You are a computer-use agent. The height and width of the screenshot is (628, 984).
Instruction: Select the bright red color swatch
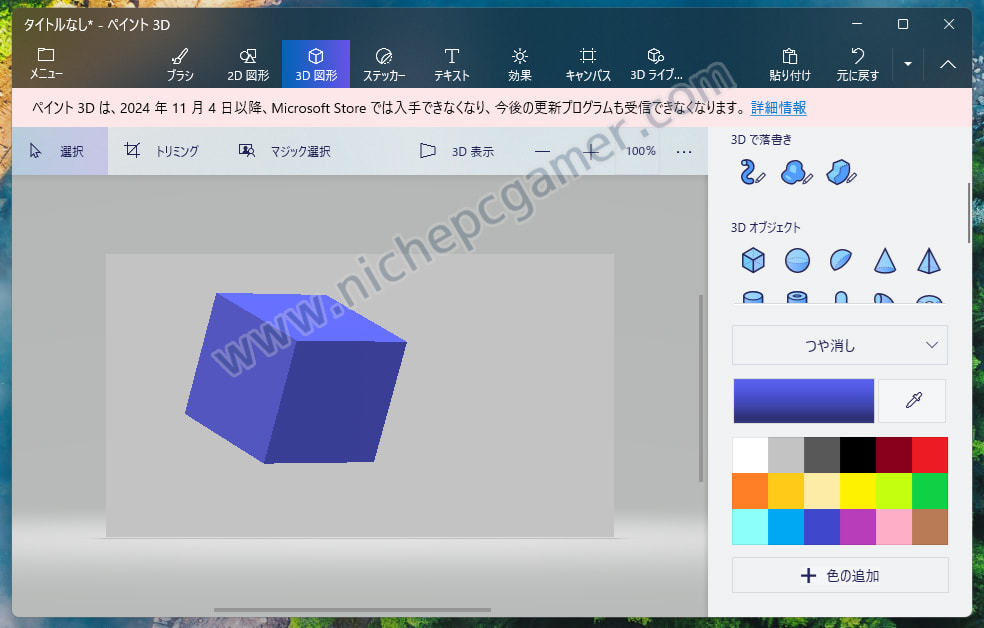[930, 455]
